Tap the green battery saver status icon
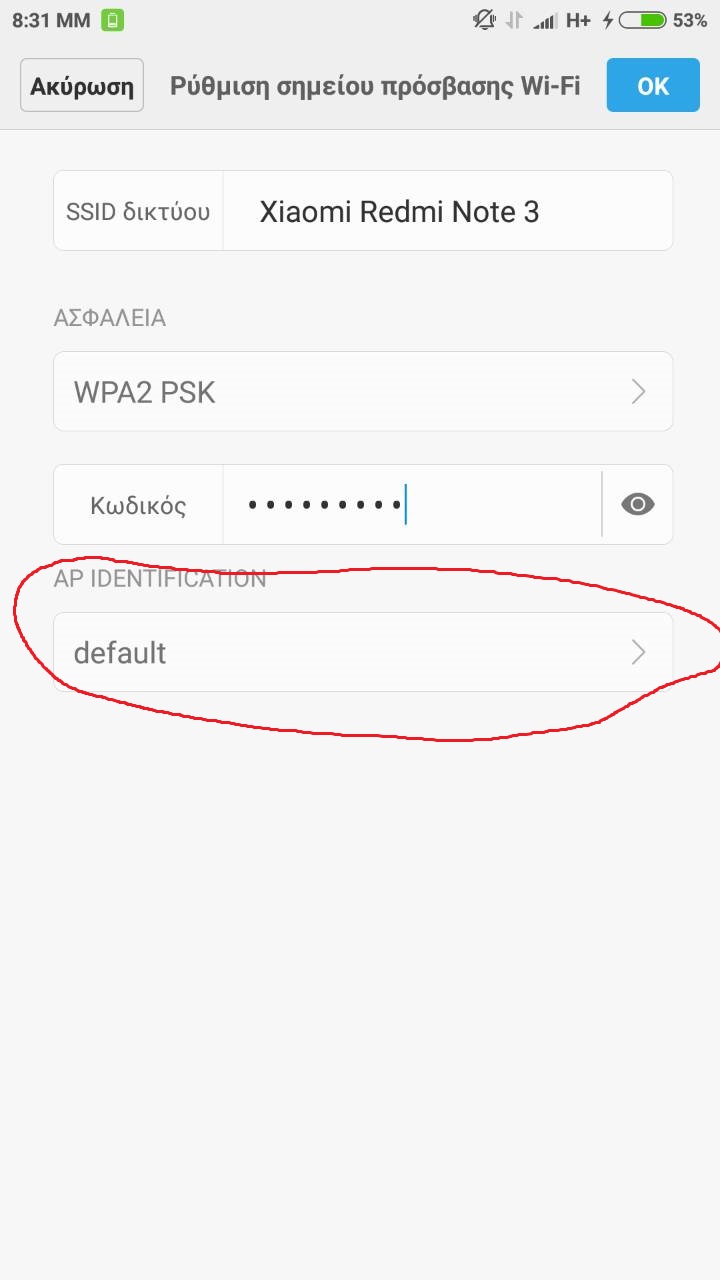This screenshot has width=720, height=1280. (x=112, y=20)
